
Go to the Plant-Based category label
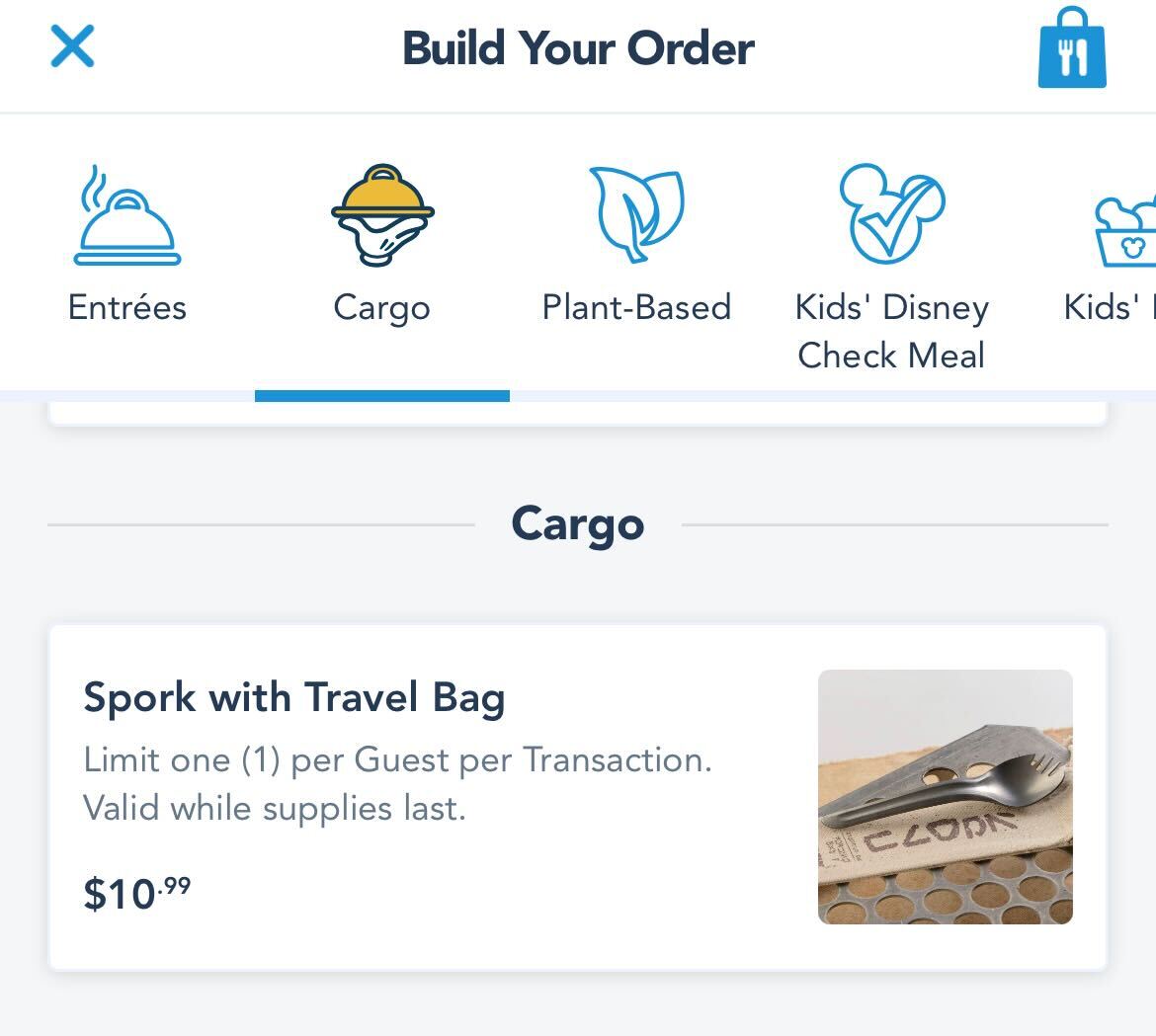[x=637, y=307]
